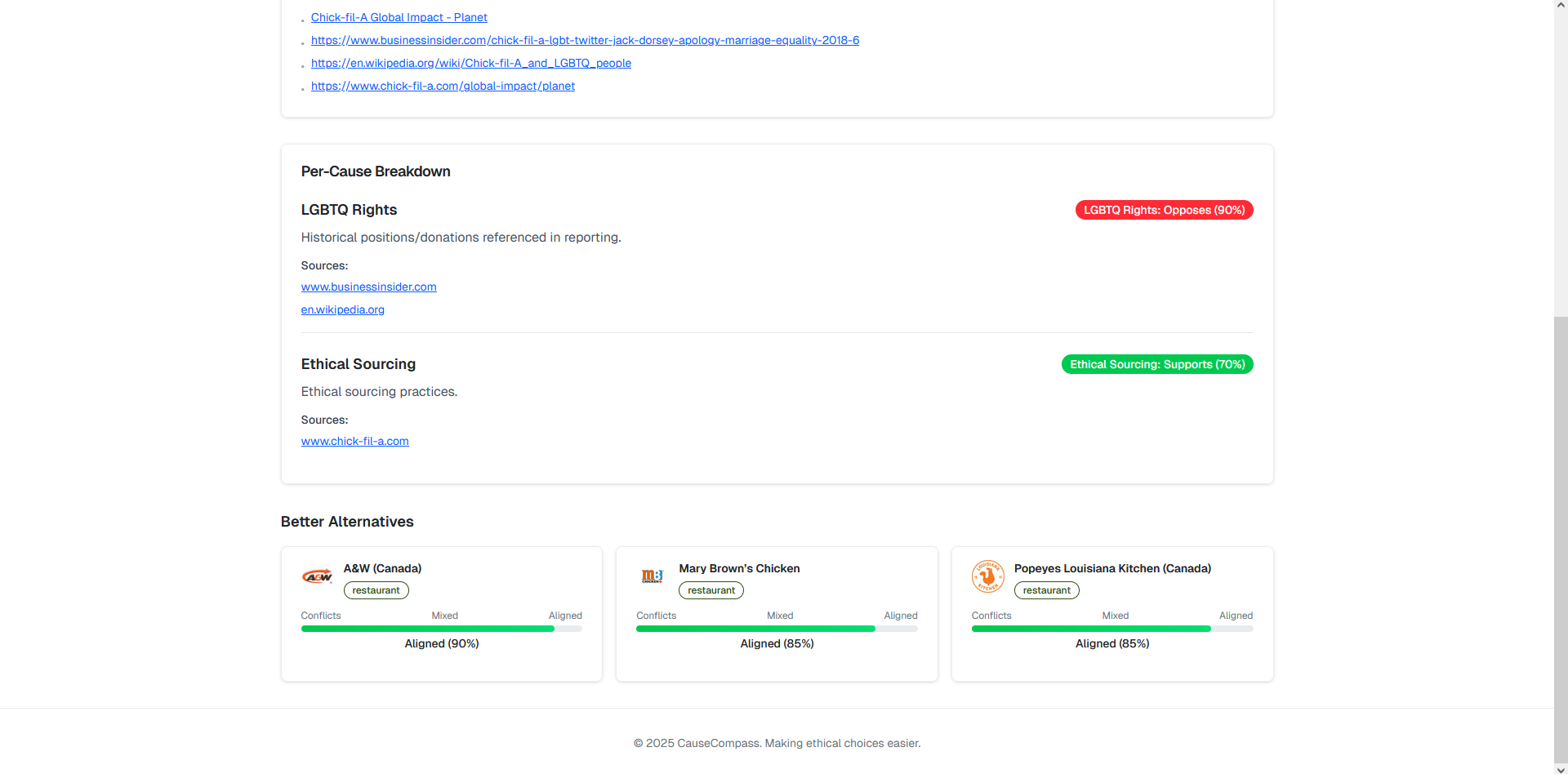The width and height of the screenshot is (1568, 774).
Task: Click the © 2025 CauseCompass footer text
Action: pyautogui.click(x=777, y=743)
